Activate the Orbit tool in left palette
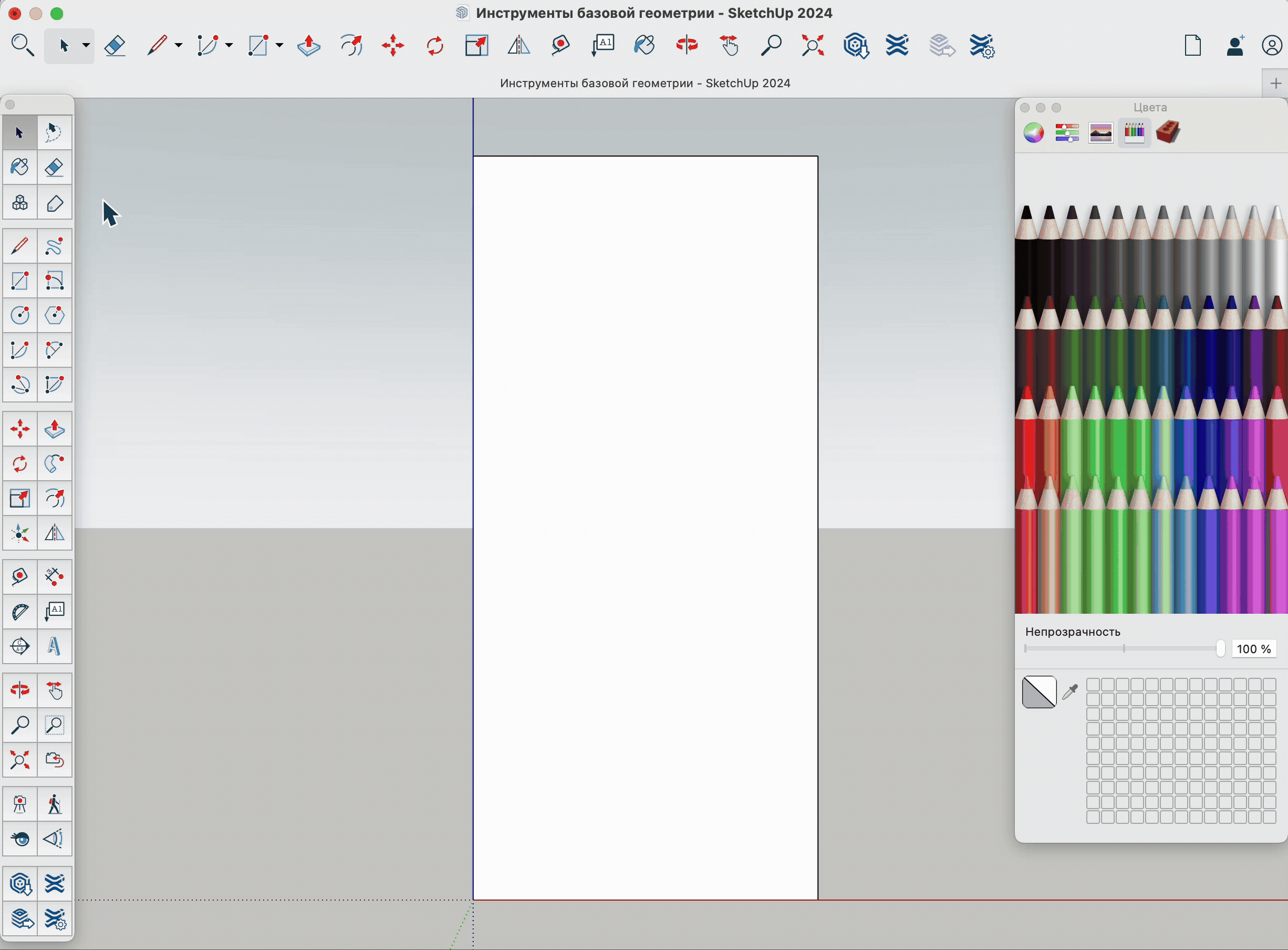Screen dimensions: 1288x950 tap(19, 689)
